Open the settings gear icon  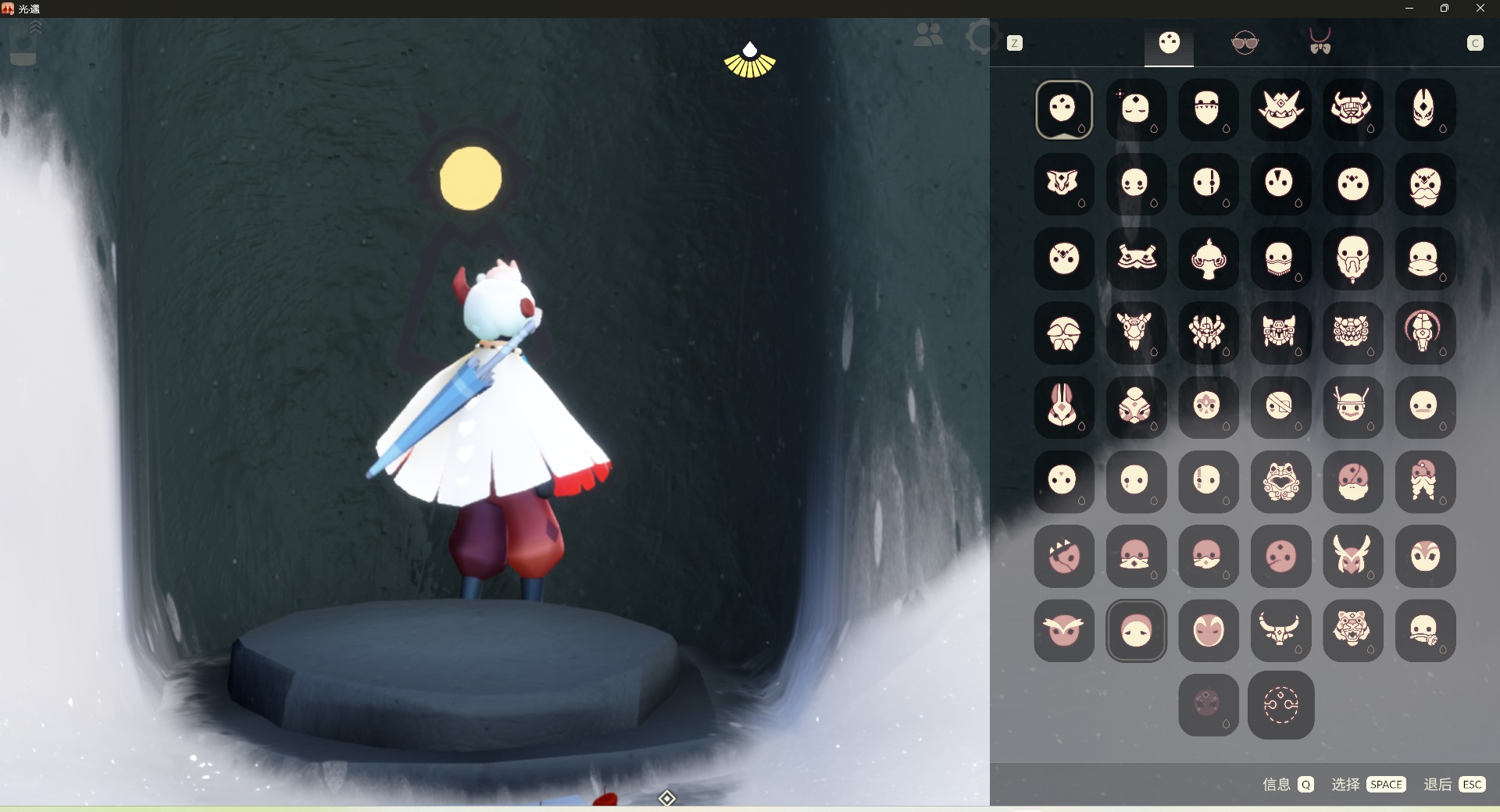[x=980, y=36]
